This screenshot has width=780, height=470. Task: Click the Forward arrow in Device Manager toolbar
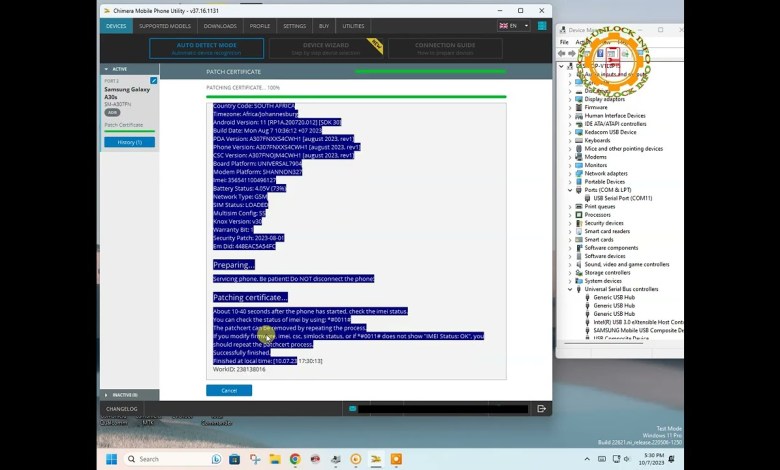[572, 53]
